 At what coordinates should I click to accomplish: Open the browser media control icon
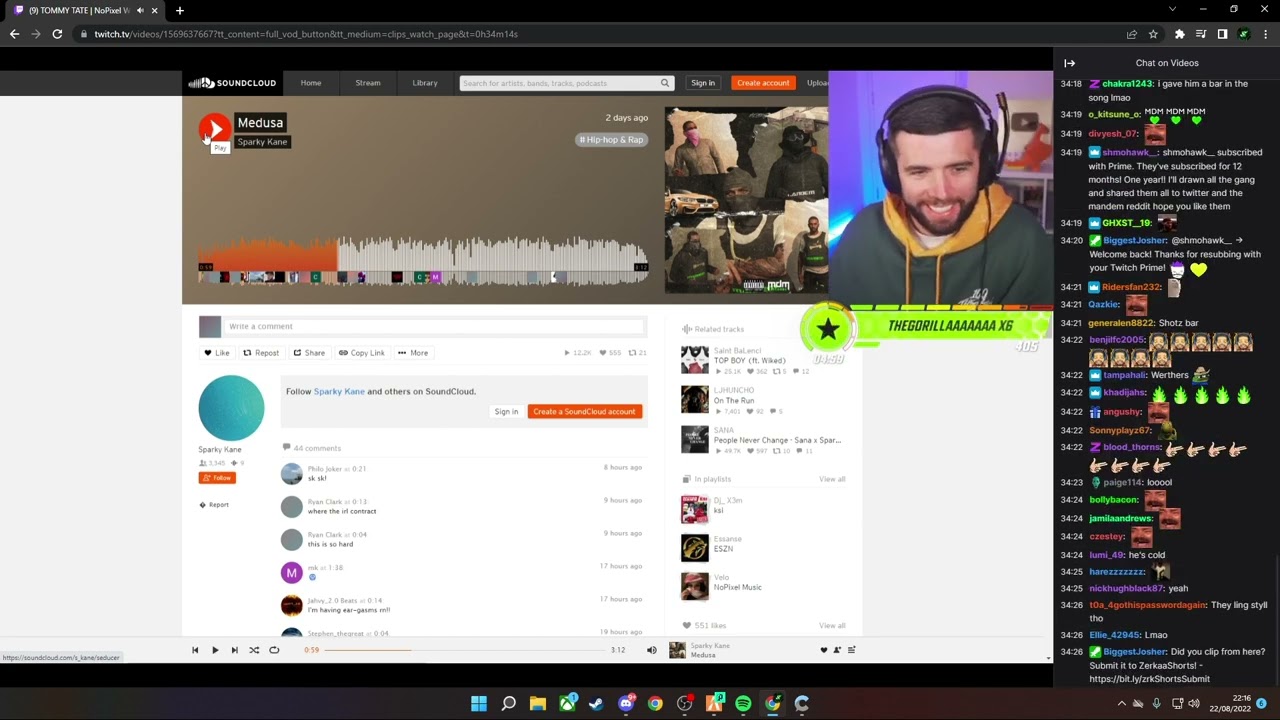[1201, 34]
